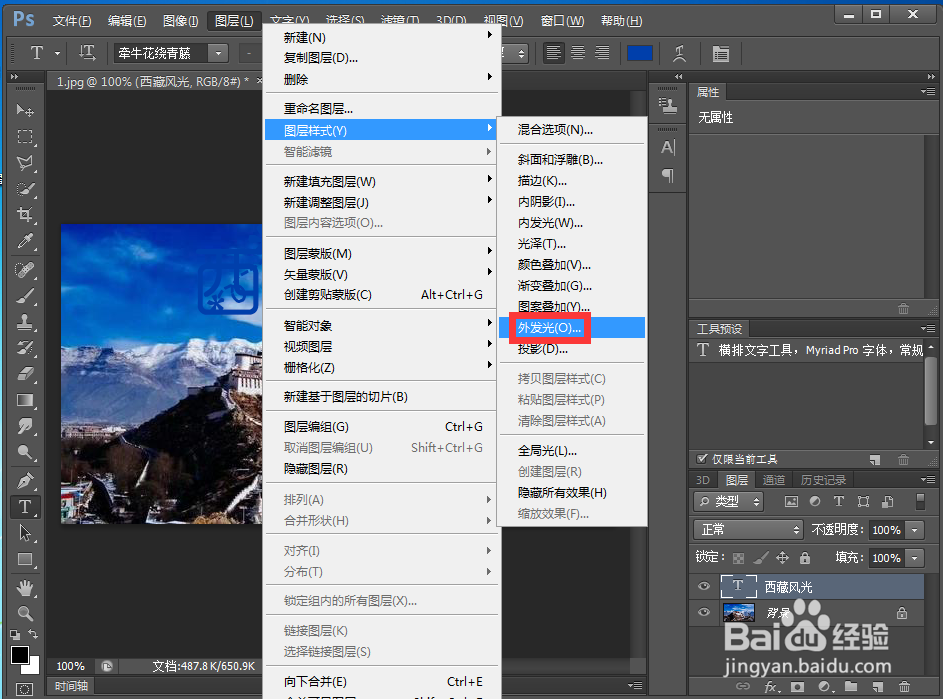The width and height of the screenshot is (943, 699).
Task: Select the Crop tool
Action: 25,214
